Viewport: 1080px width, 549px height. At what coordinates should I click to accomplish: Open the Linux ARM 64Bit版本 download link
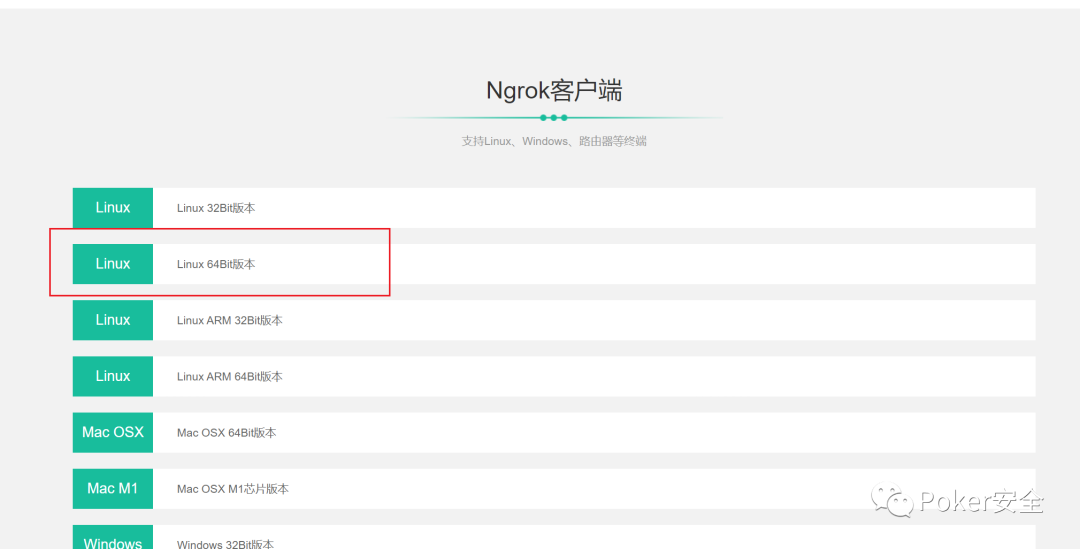229,377
